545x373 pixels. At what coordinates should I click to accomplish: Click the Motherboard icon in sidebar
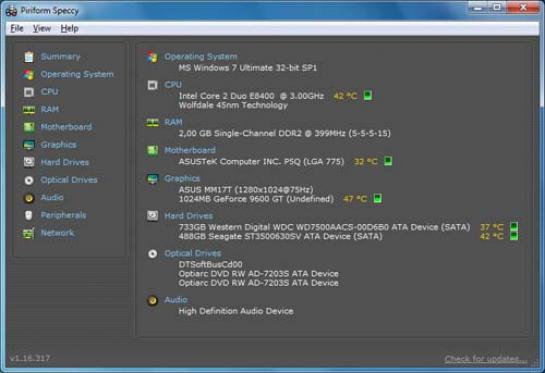[29, 127]
